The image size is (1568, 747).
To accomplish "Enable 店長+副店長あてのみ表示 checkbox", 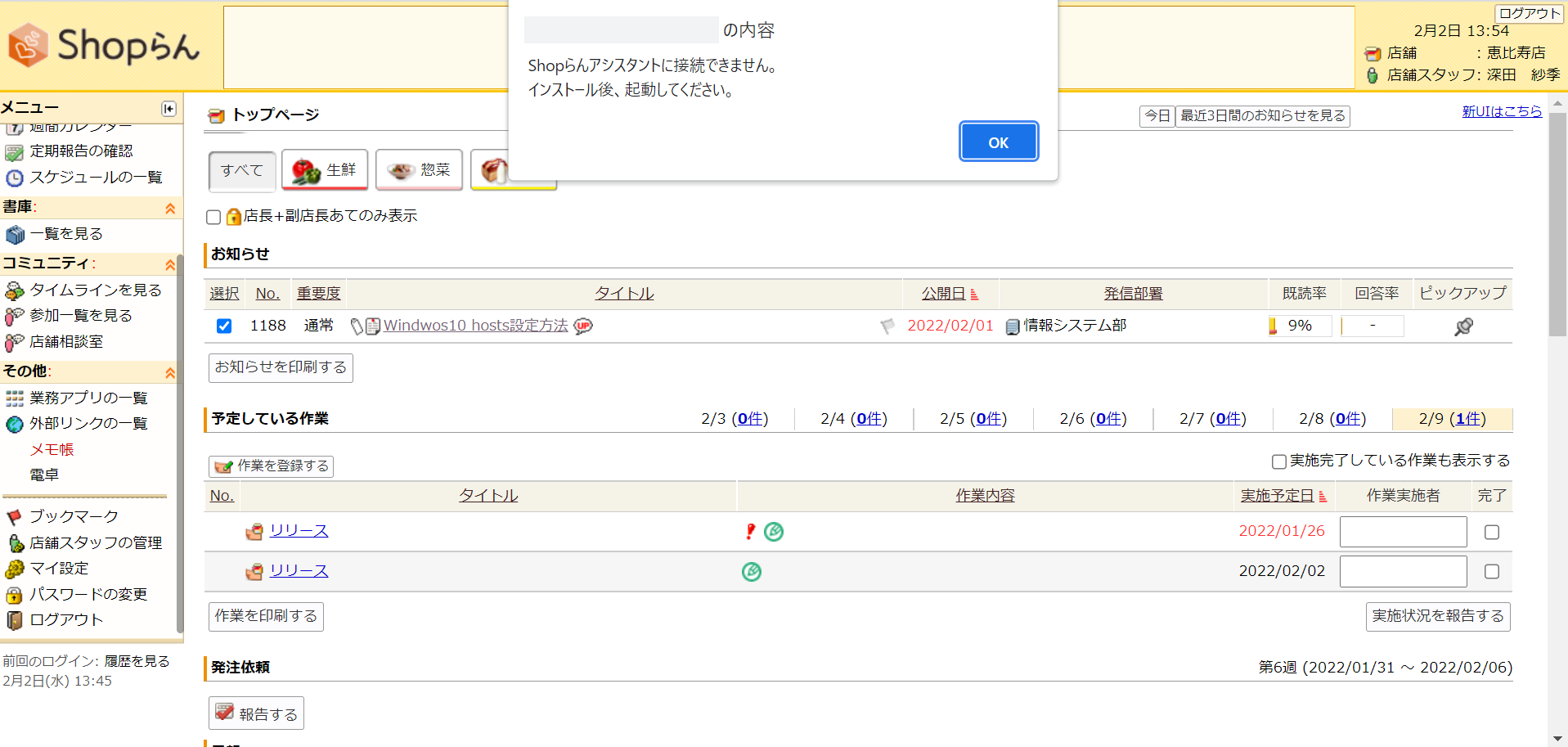I will pos(214,217).
